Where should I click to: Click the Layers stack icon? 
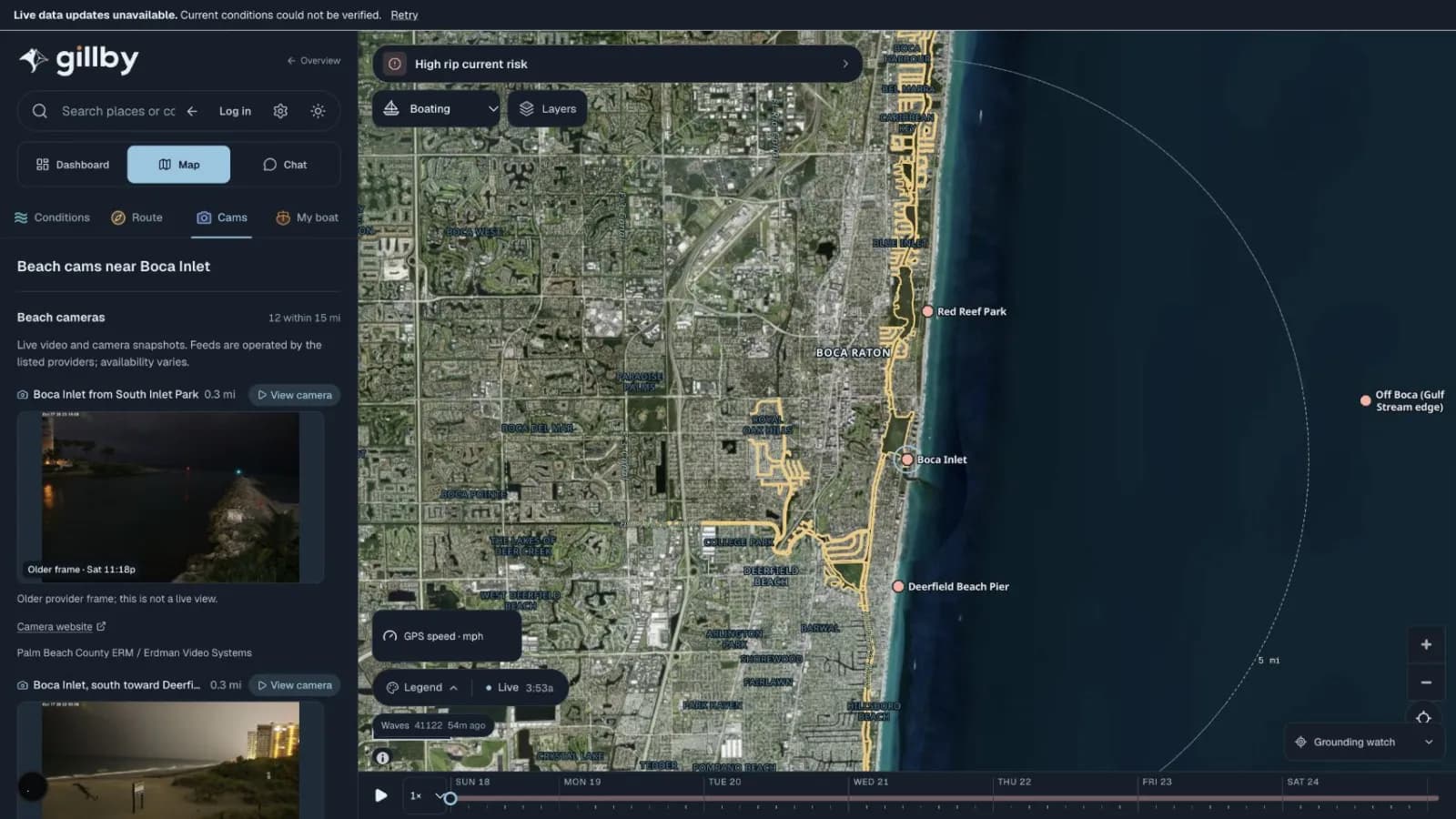526,108
